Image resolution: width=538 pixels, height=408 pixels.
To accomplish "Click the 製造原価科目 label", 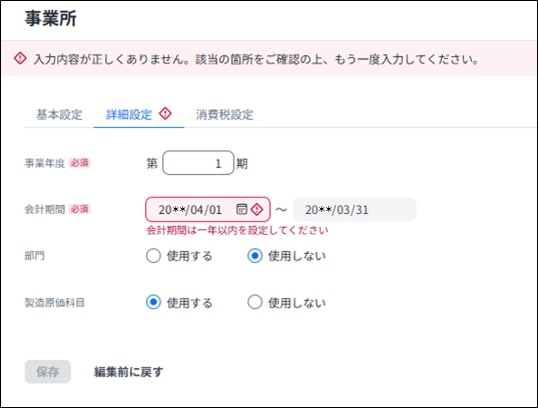I will click(x=55, y=302).
